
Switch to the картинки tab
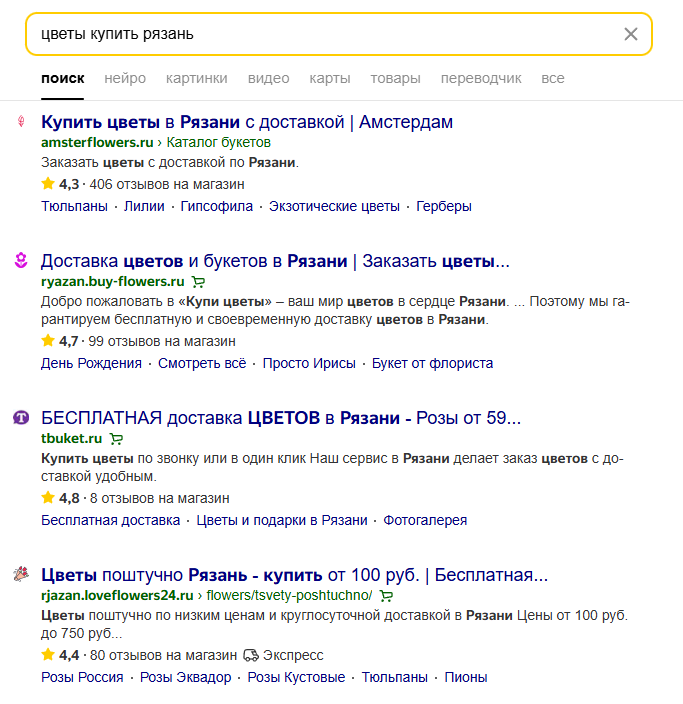[x=196, y=78]
